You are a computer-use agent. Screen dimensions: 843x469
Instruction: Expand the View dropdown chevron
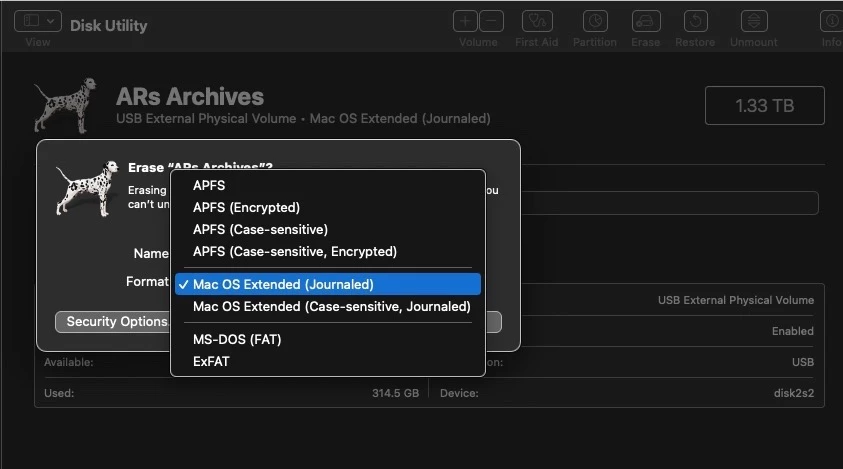pyautogui.click(x=51, y=21)
